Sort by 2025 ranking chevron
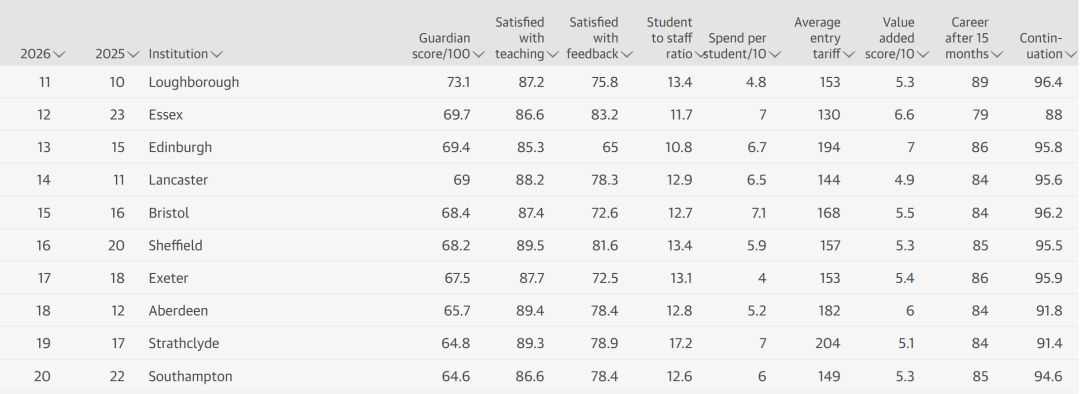 [134, 54]
